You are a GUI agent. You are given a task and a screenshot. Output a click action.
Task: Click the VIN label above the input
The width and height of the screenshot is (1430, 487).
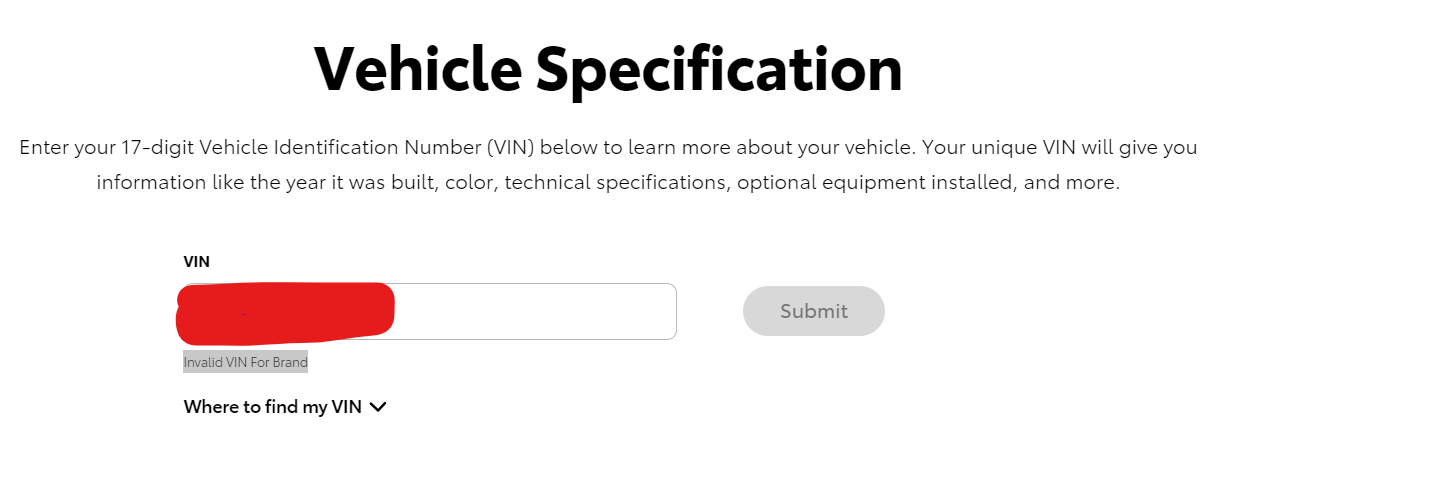(x=196, y=262)
